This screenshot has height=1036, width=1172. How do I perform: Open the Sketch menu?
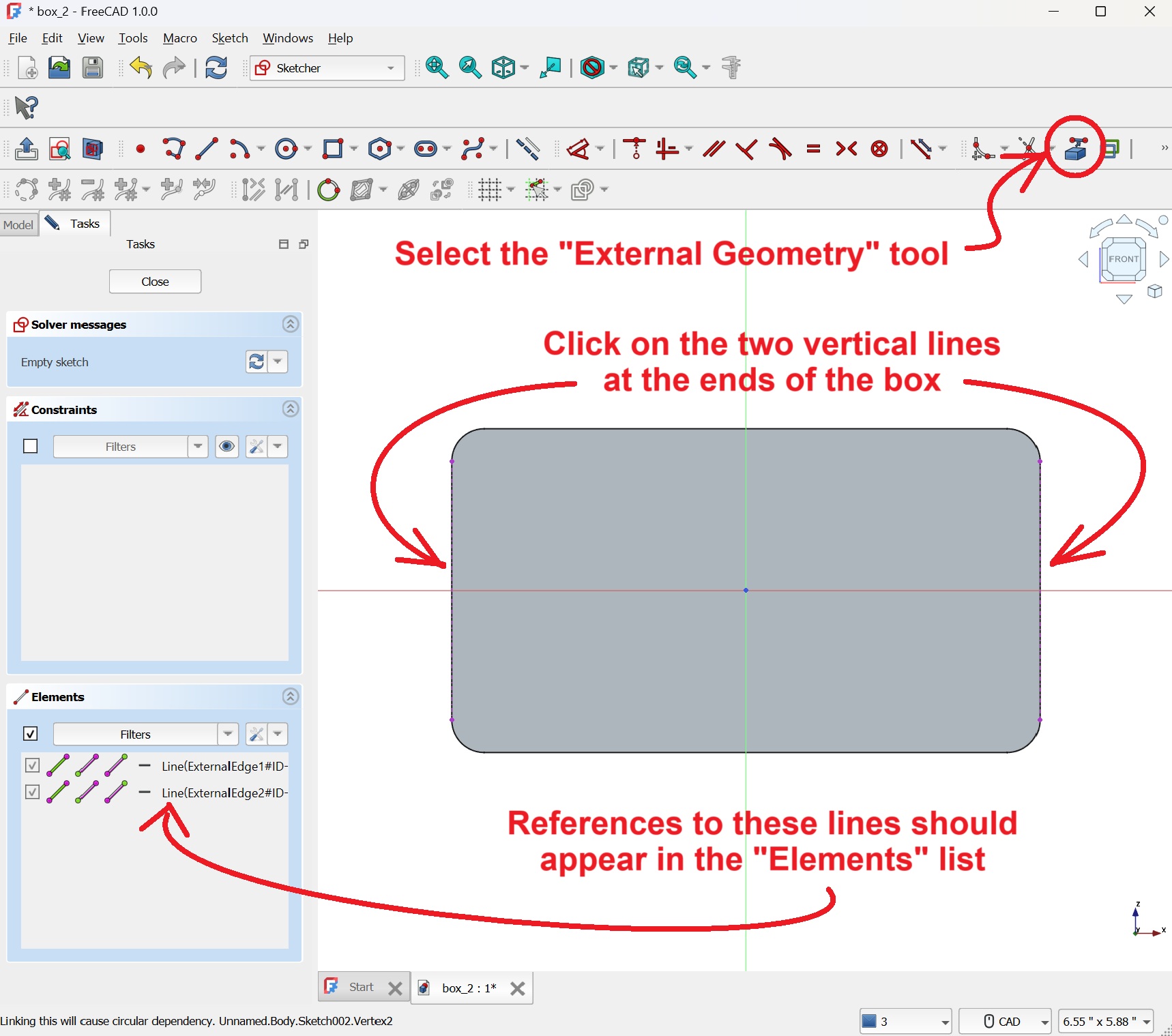[229, 38]
